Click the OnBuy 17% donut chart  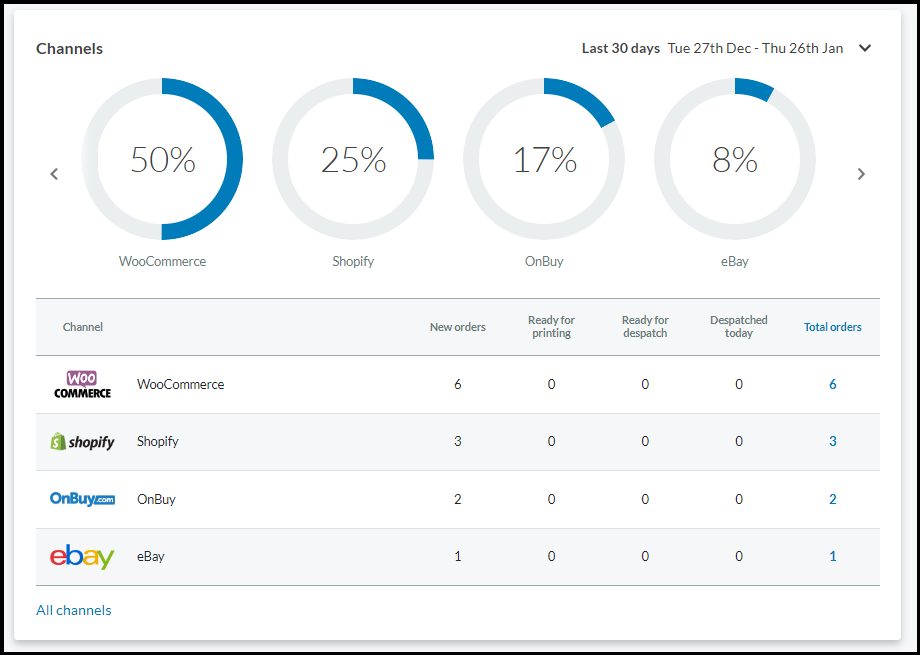tap(544, 159)
